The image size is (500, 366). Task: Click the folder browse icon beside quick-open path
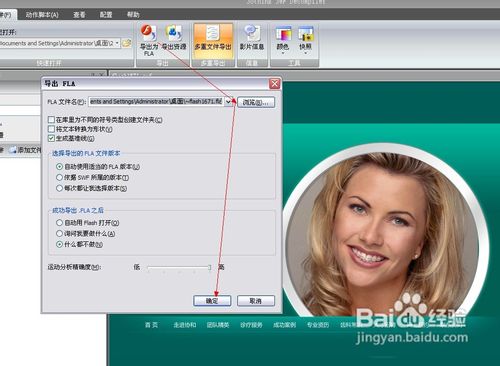[126, 43]
